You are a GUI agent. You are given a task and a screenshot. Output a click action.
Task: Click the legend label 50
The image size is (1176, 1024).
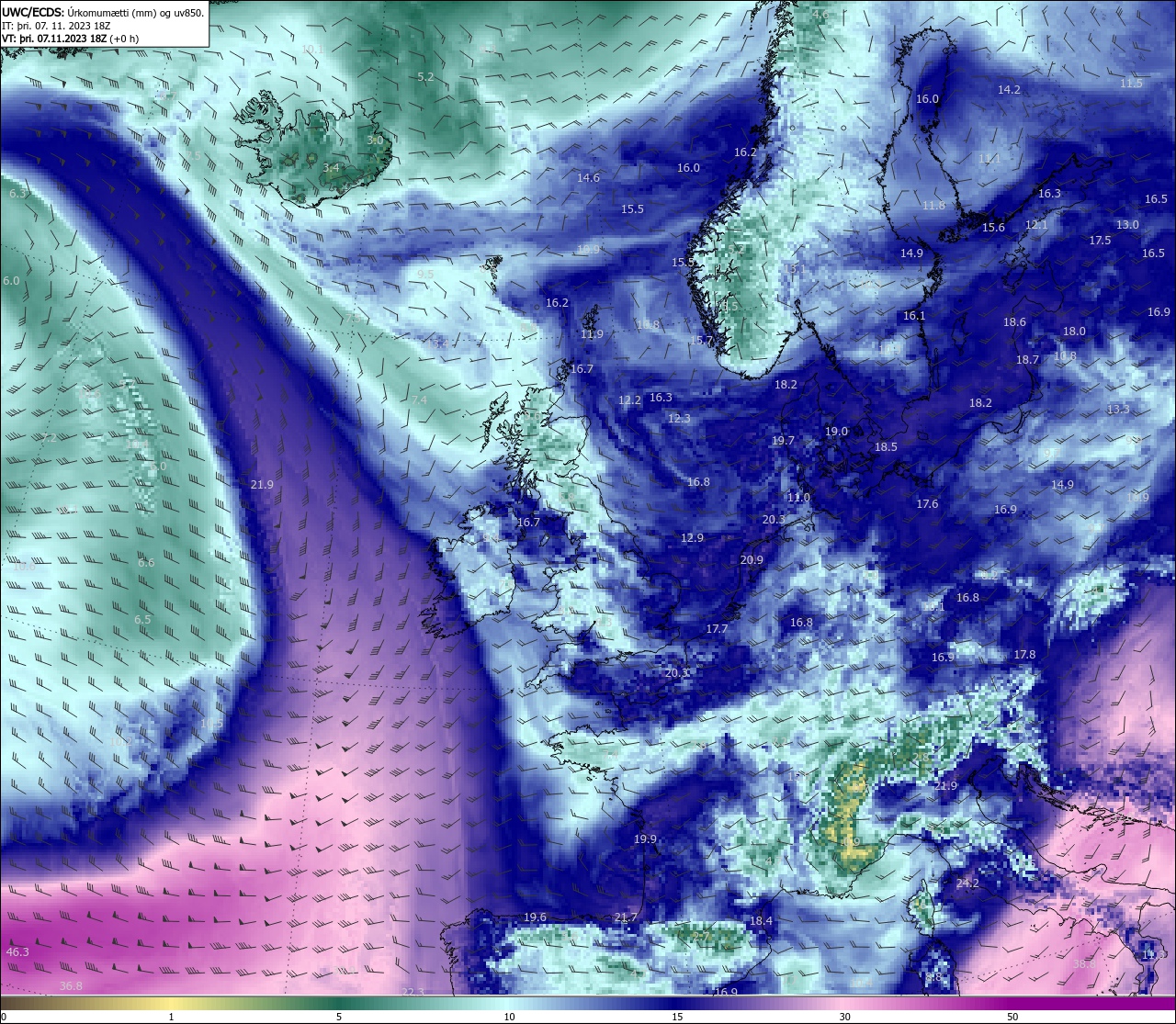(x=1012, y=1017)
